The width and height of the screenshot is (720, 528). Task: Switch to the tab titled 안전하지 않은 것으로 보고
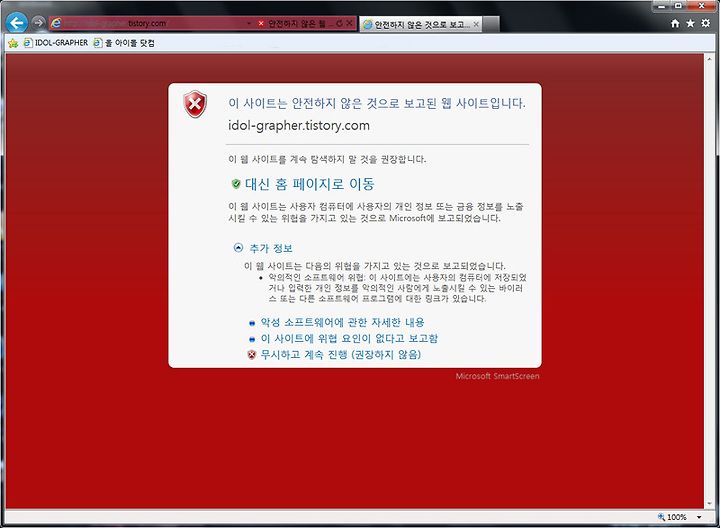(x=420, y=24)
